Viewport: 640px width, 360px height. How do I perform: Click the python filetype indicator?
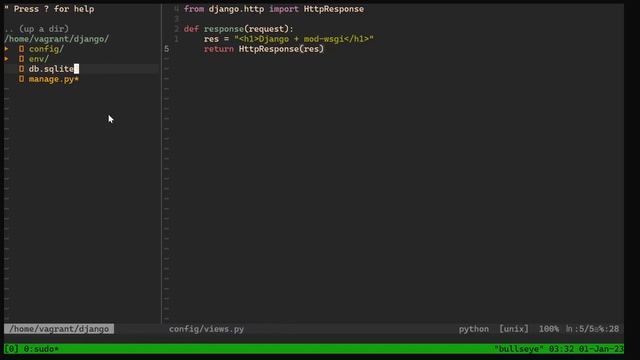473,329
